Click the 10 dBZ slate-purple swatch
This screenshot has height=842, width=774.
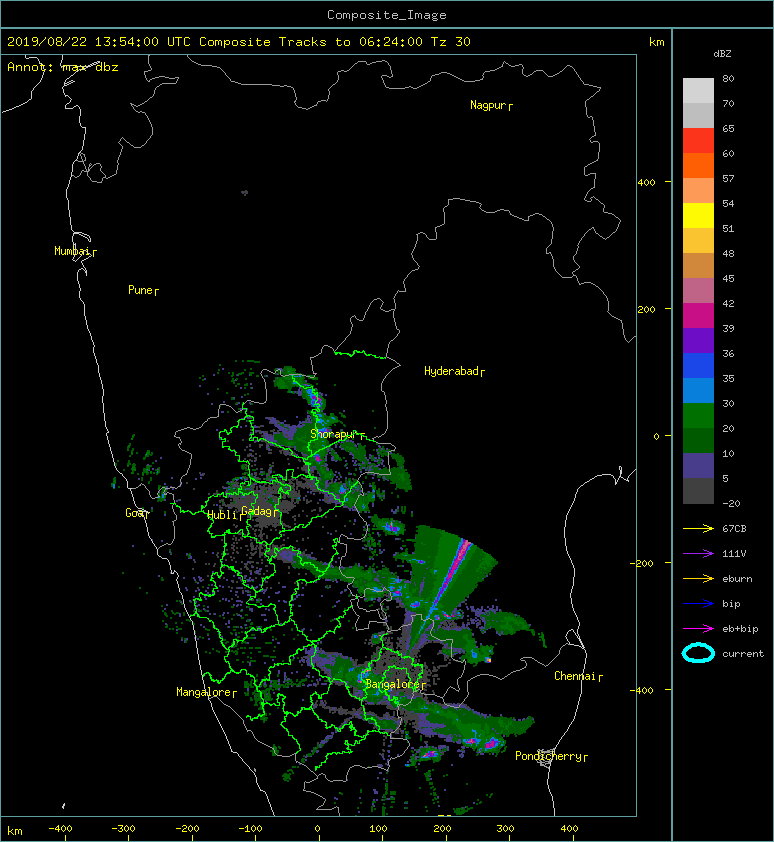698,466
